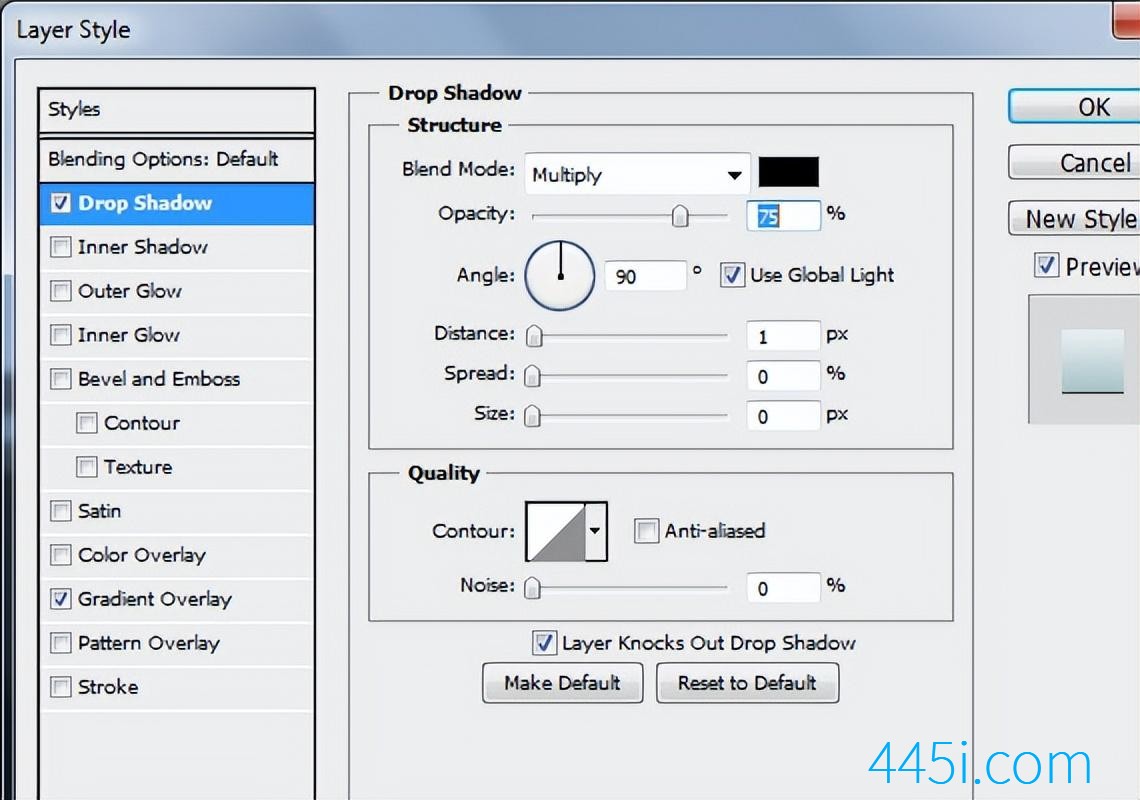This screenshot has height=800, width=1140.
Task: Click the Cancel button
Action: pyautogui.click(x=1074, y=162)
